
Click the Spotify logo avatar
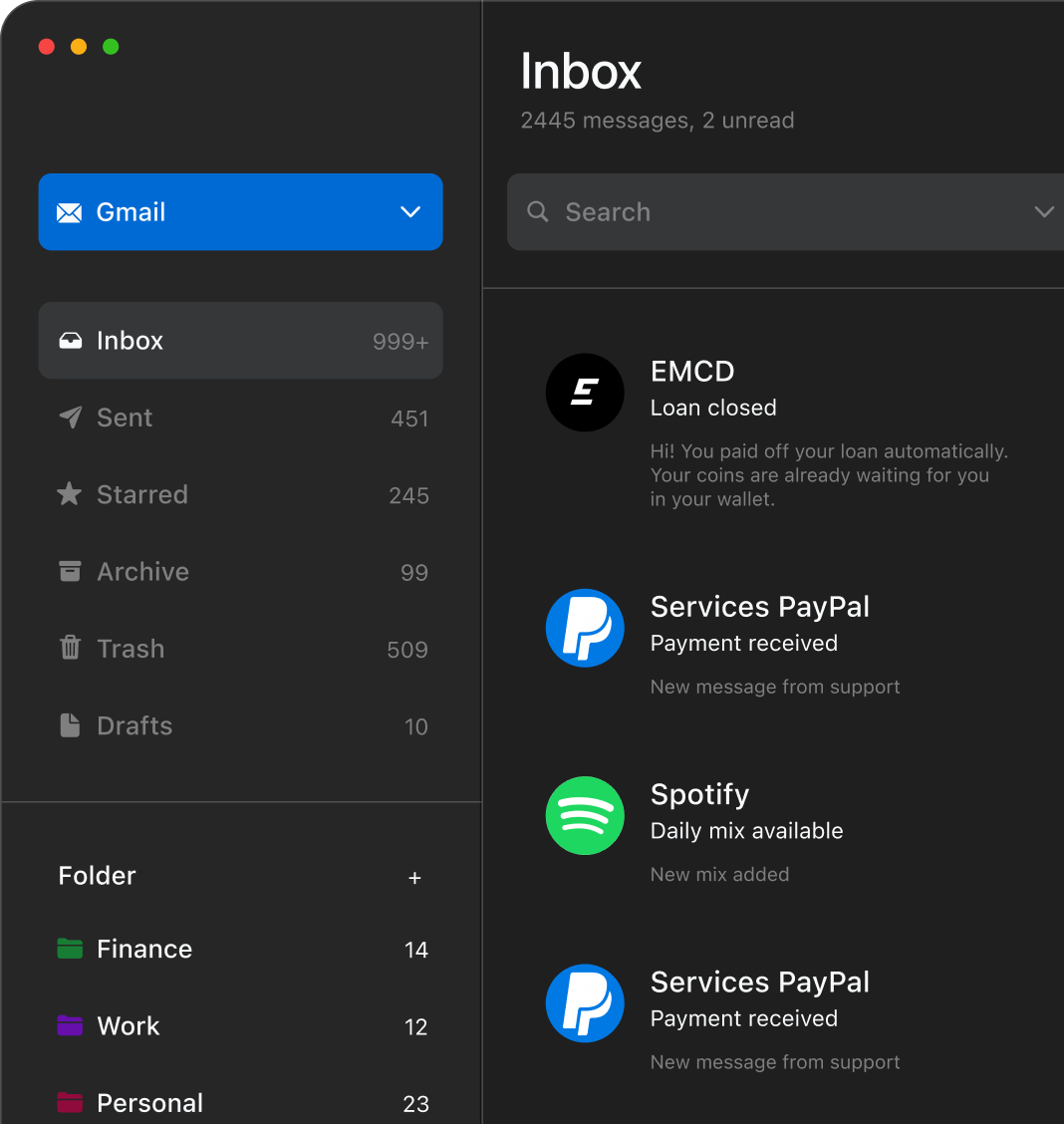tap(585, 816)
